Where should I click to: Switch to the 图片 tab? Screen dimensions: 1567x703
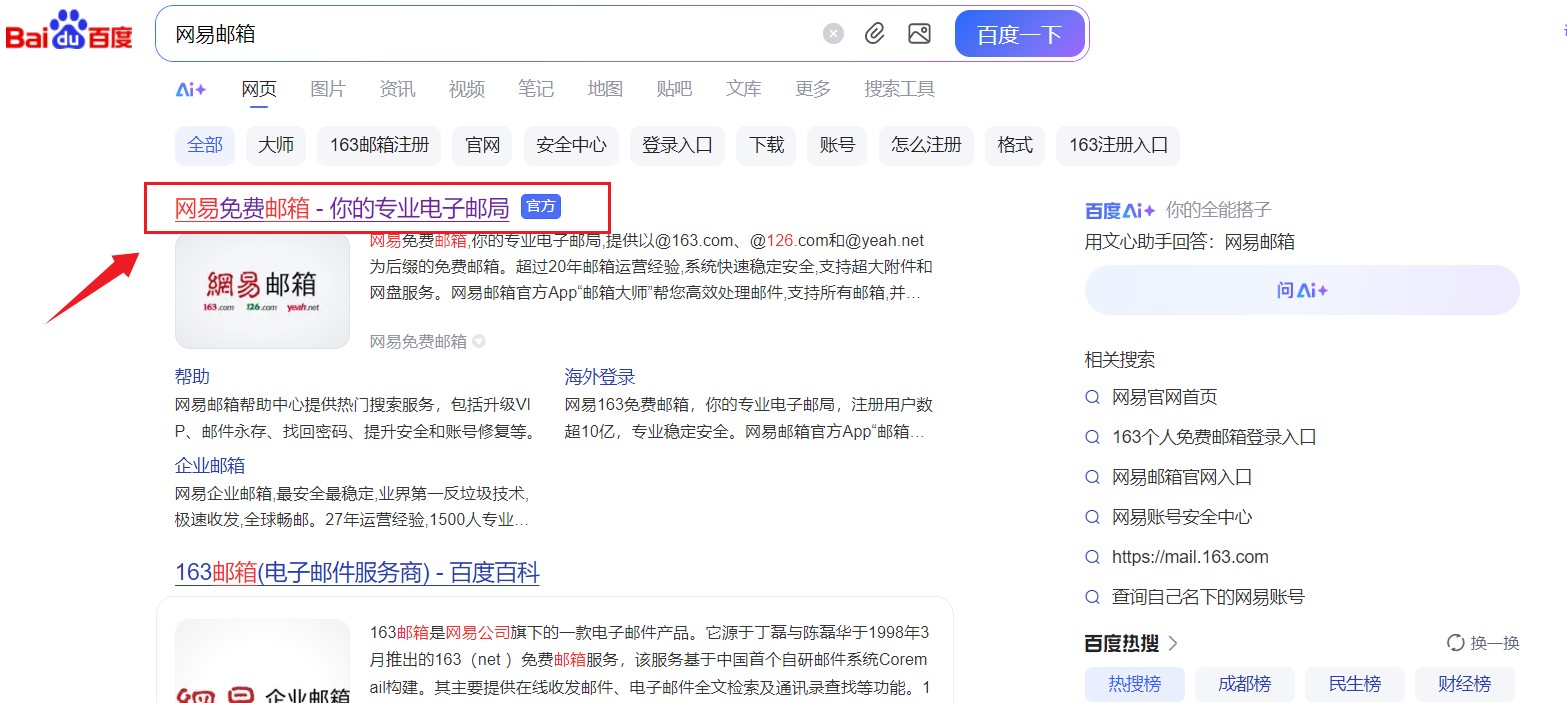(x=328, y=89)
